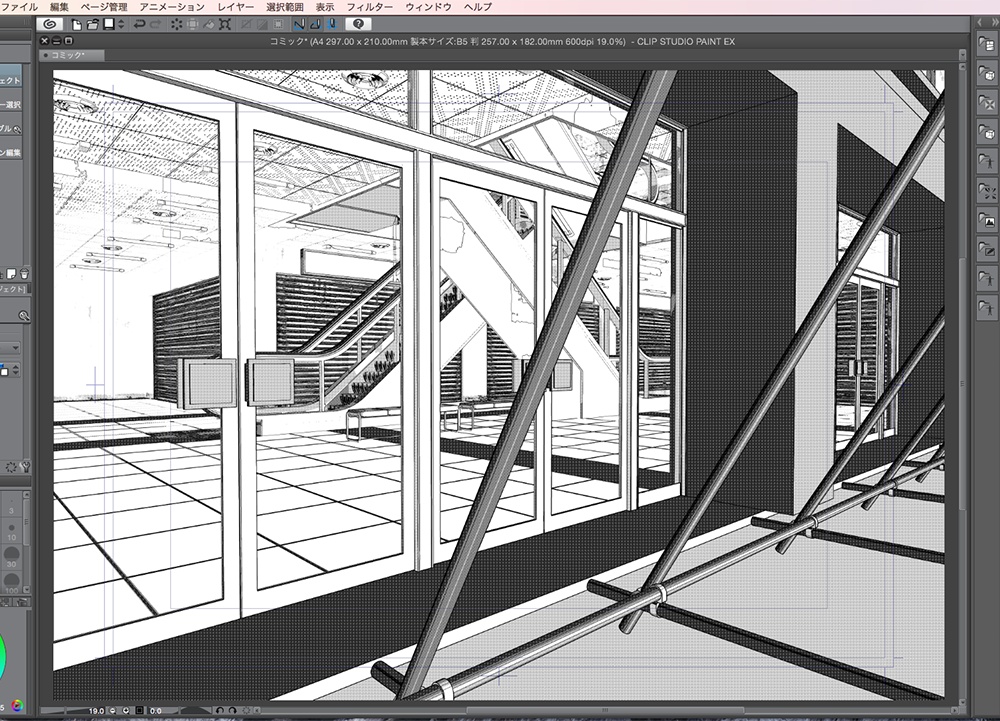Select the Scale/Rotate transform icon
This screenshot has width=1000, height=721.
[224, 24]
